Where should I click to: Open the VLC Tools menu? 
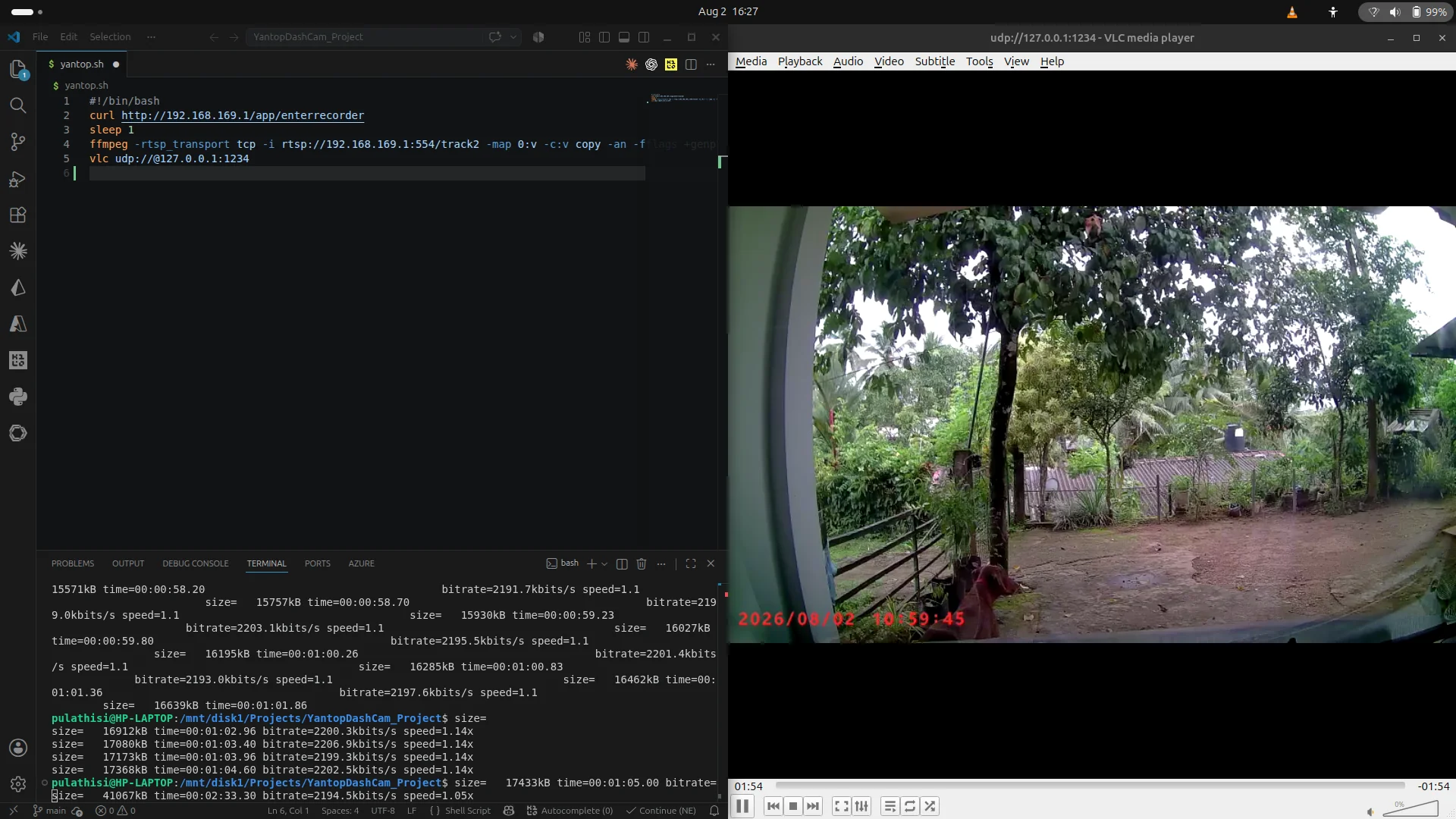point(979,61)
